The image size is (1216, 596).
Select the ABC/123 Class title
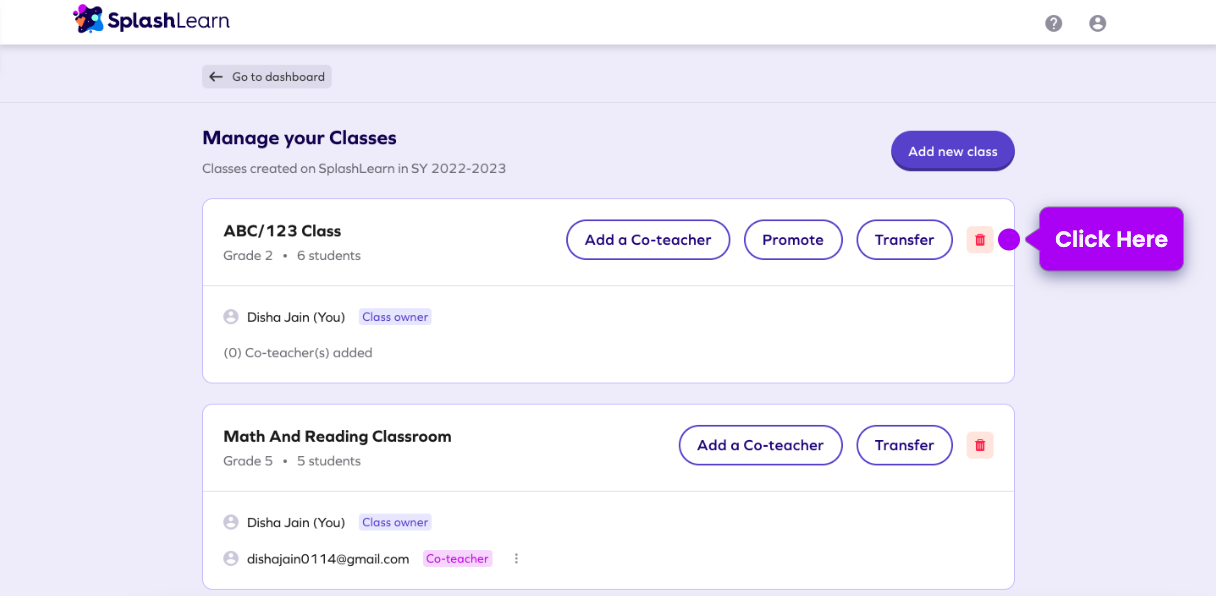point(282,231)
